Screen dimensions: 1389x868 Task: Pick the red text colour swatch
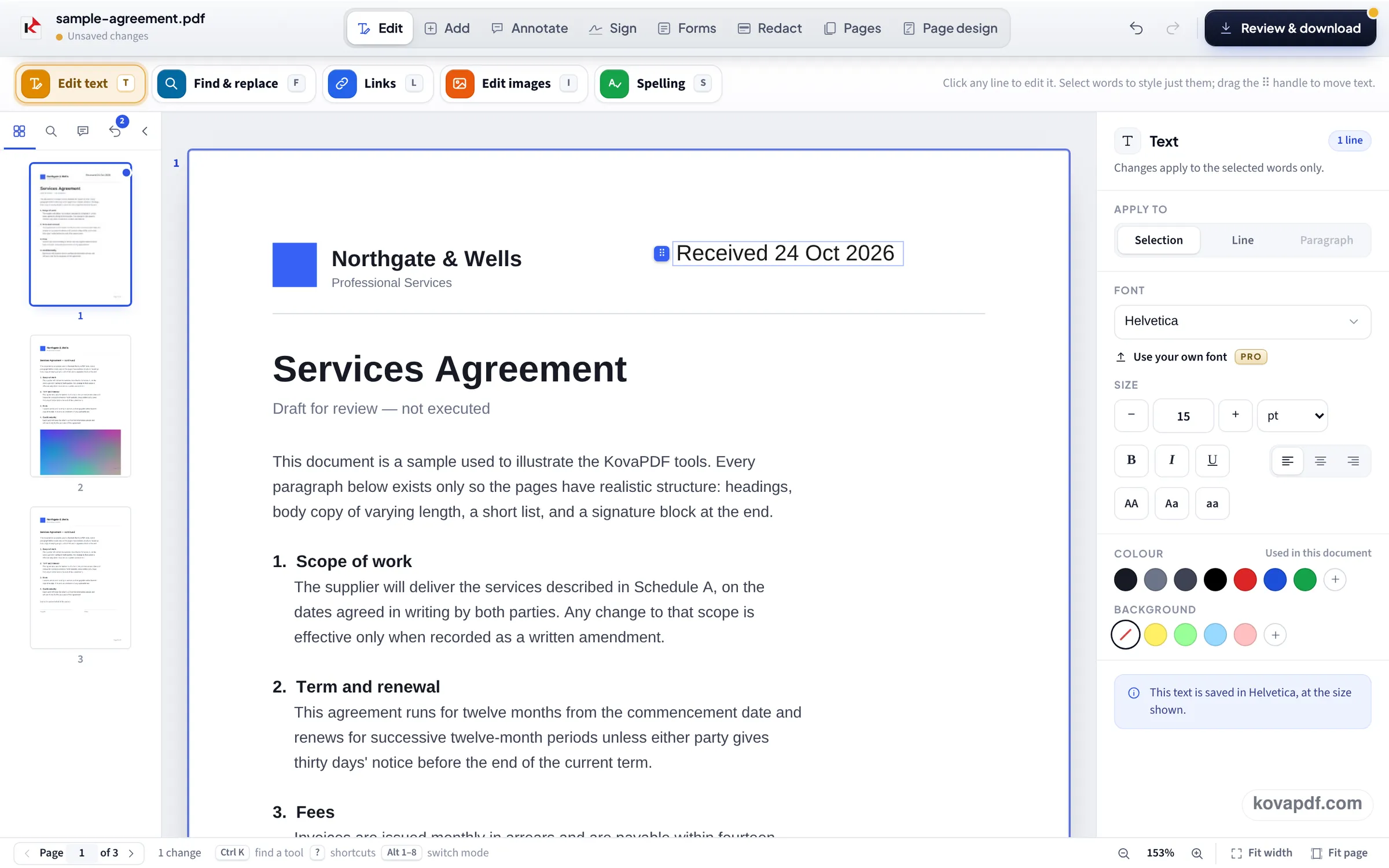point(1245,580)
